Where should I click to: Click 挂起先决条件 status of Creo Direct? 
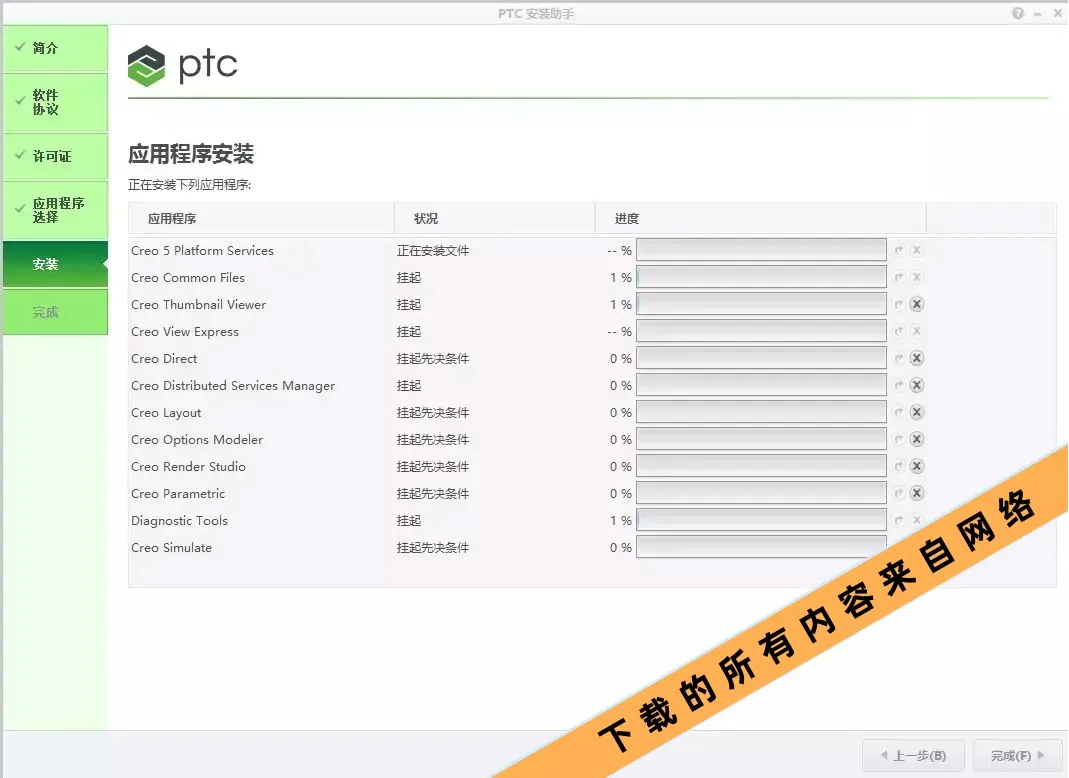[x=433, y=358]
